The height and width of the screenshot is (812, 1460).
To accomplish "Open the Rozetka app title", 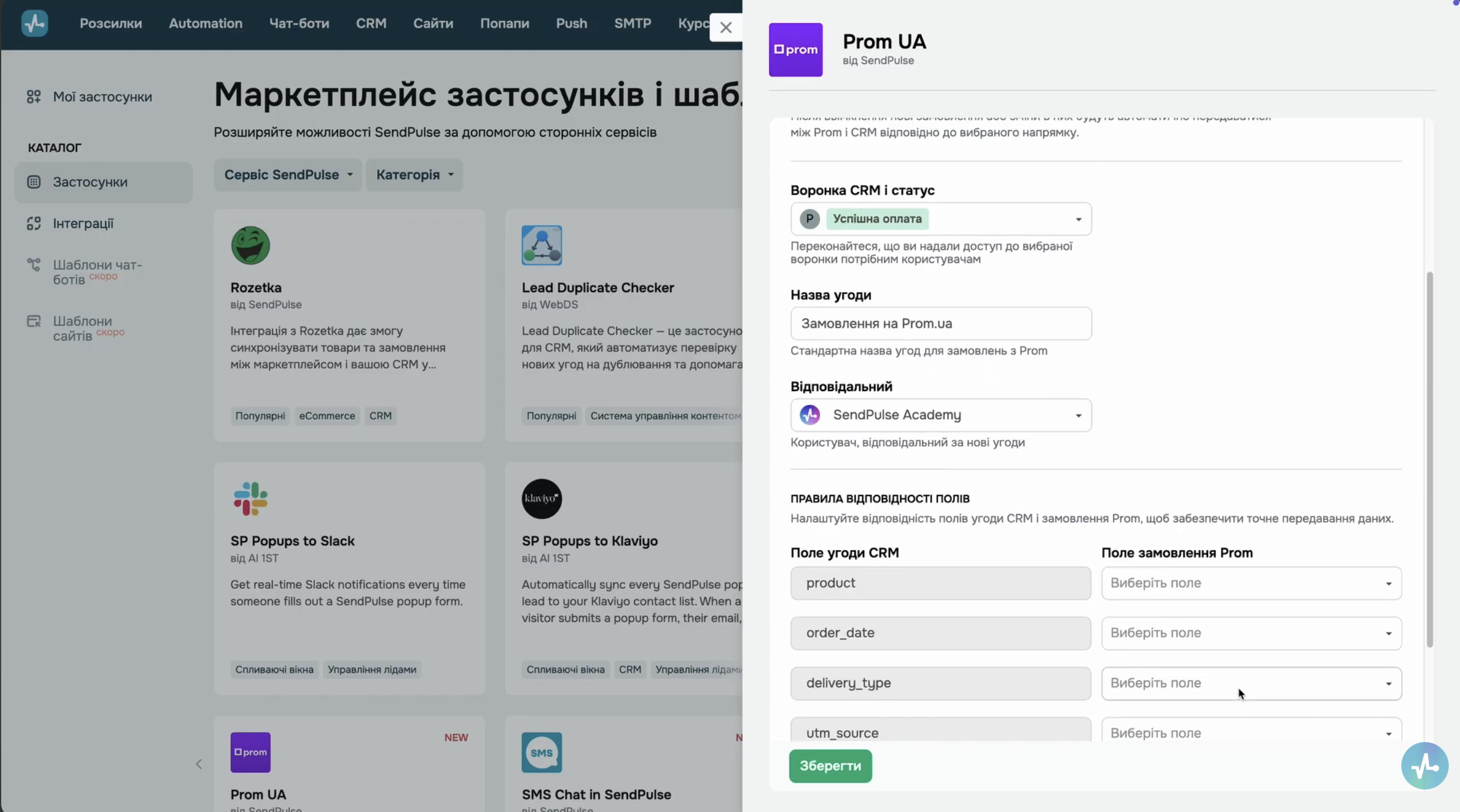I will 256,287.
